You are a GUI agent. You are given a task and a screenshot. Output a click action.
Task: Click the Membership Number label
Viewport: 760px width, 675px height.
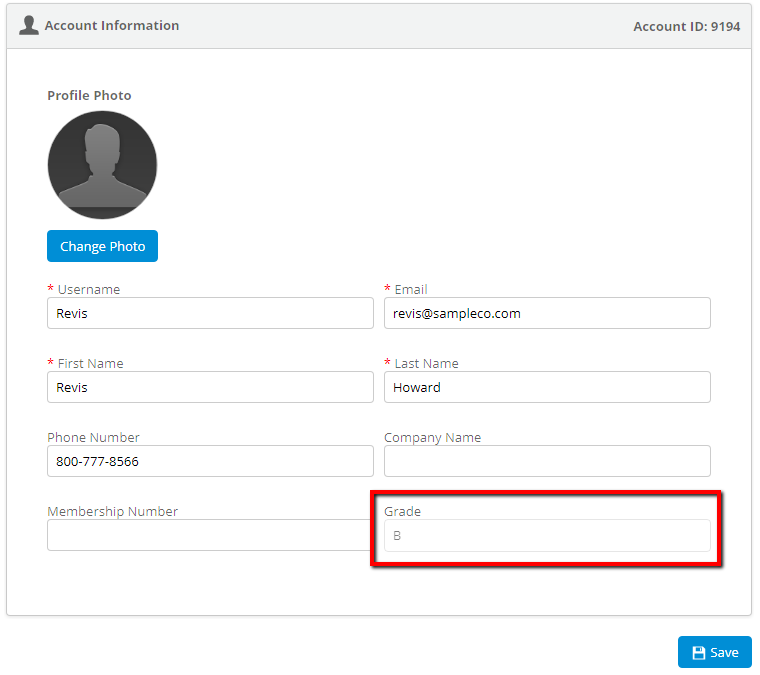click(x=112, y=512)
